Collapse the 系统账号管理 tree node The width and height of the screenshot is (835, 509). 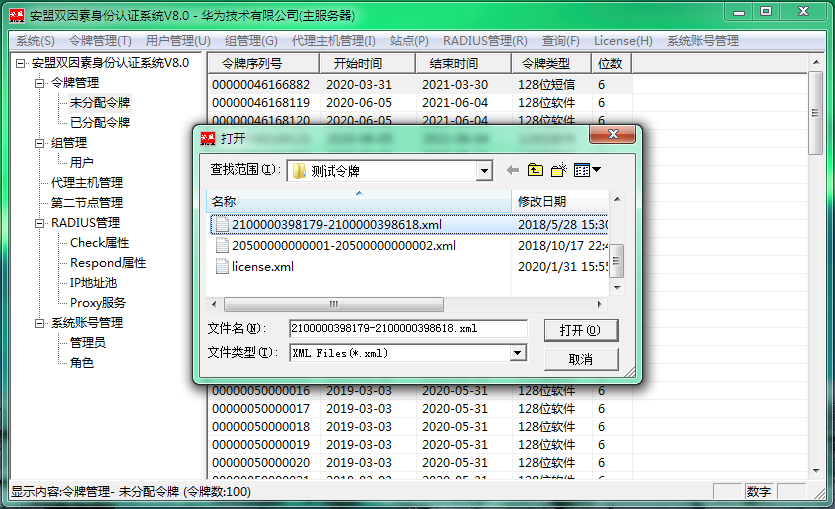pyautogui.click(x=39, y=323)
